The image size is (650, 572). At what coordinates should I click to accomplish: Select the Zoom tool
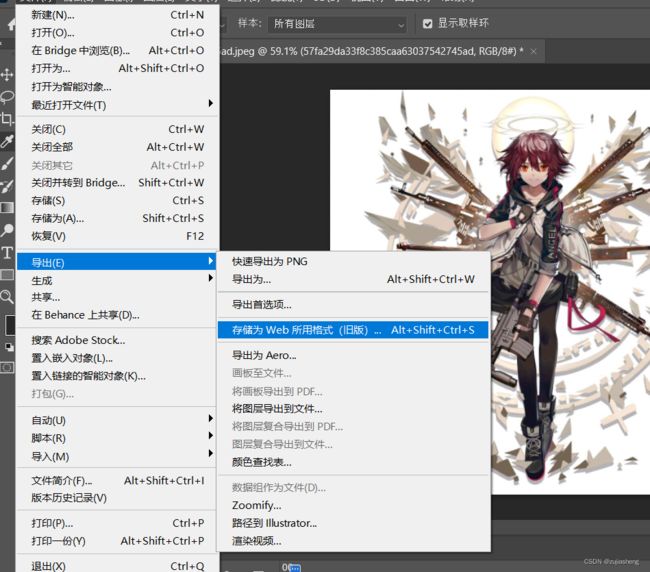tap(7, 296)
